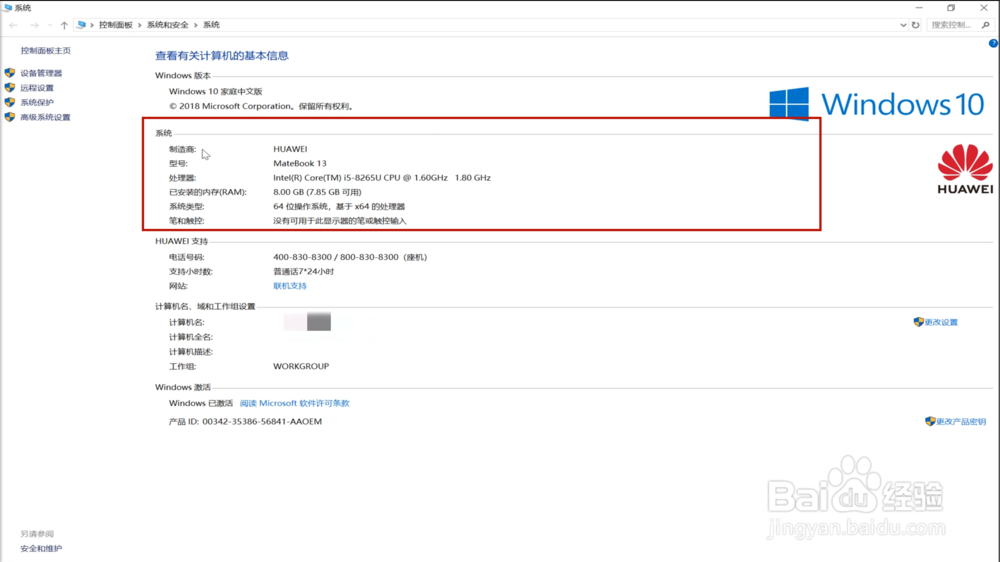Restore down the 系统 window
The height and width of the screenshot is (562, 1000).
(951, 8)
